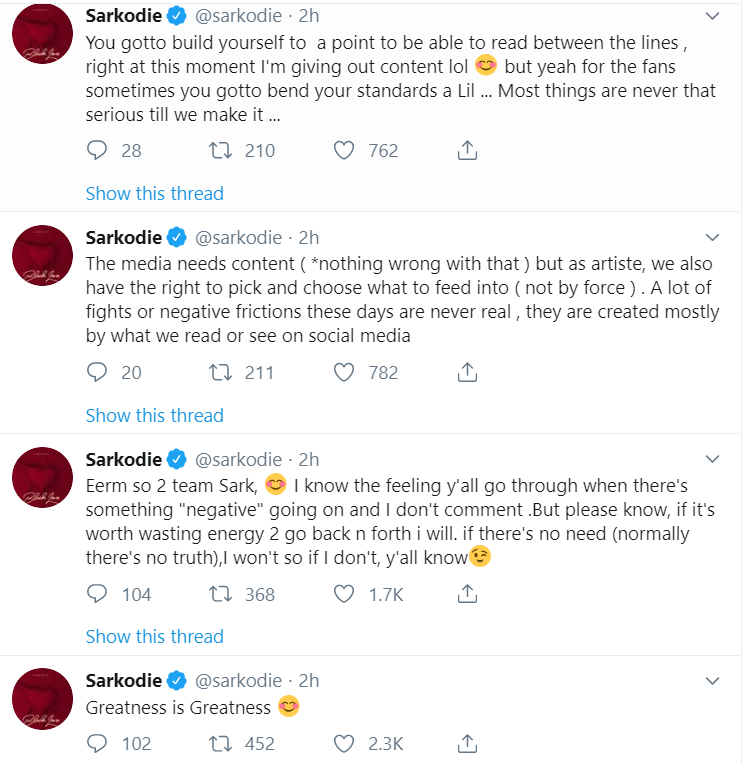Show thread under the 1.7K-like tweet
This screenshot has height=764, width=744.
[154, 636]
